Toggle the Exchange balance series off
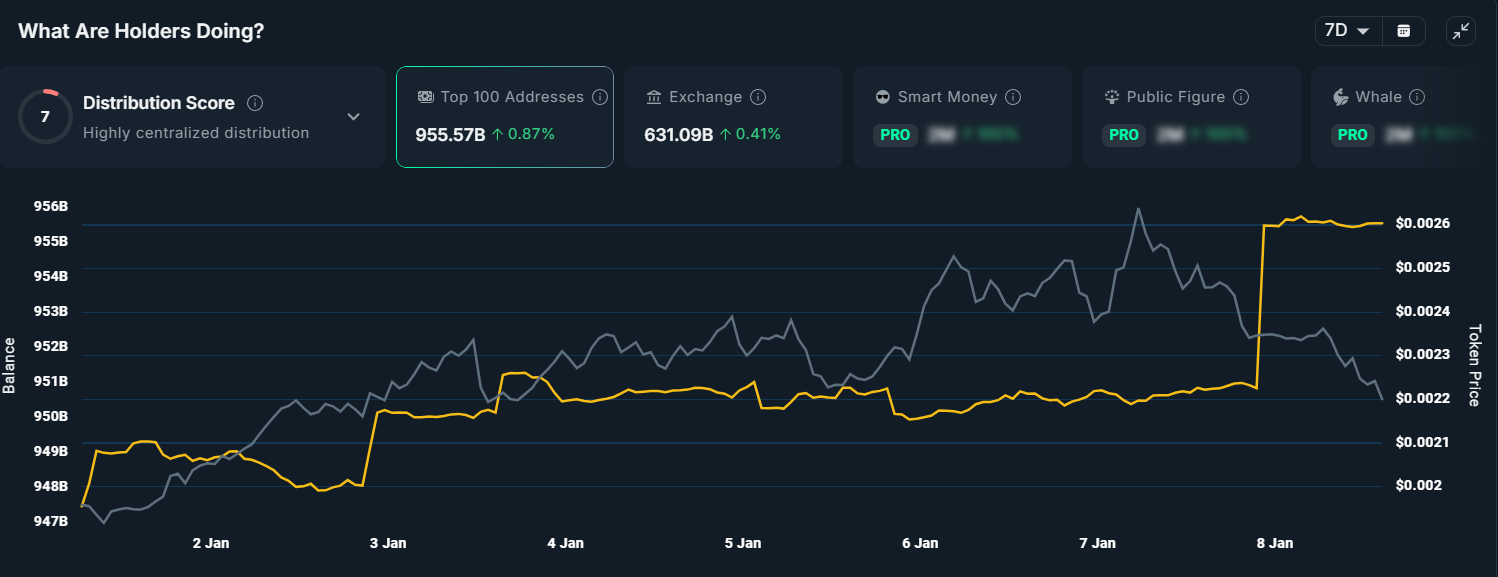 (x=733, y=117)
